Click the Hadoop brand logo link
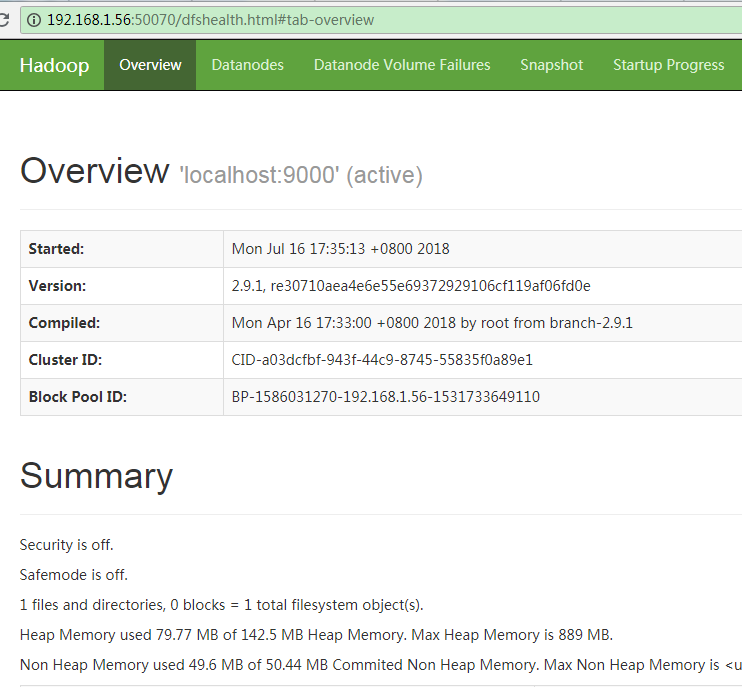This screenshot has width=742, height=687. pos(54,65)
